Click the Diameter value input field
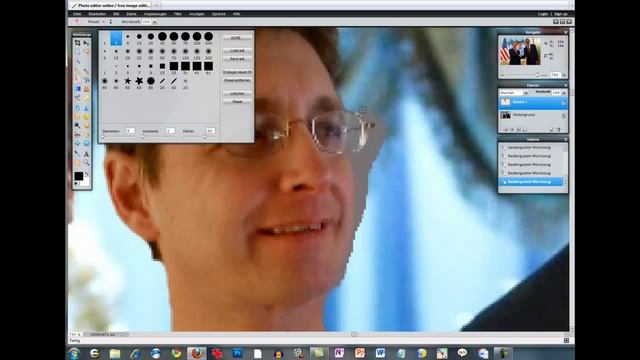The height and width of the screenshot is (360, 640). [x=130, y=131]
